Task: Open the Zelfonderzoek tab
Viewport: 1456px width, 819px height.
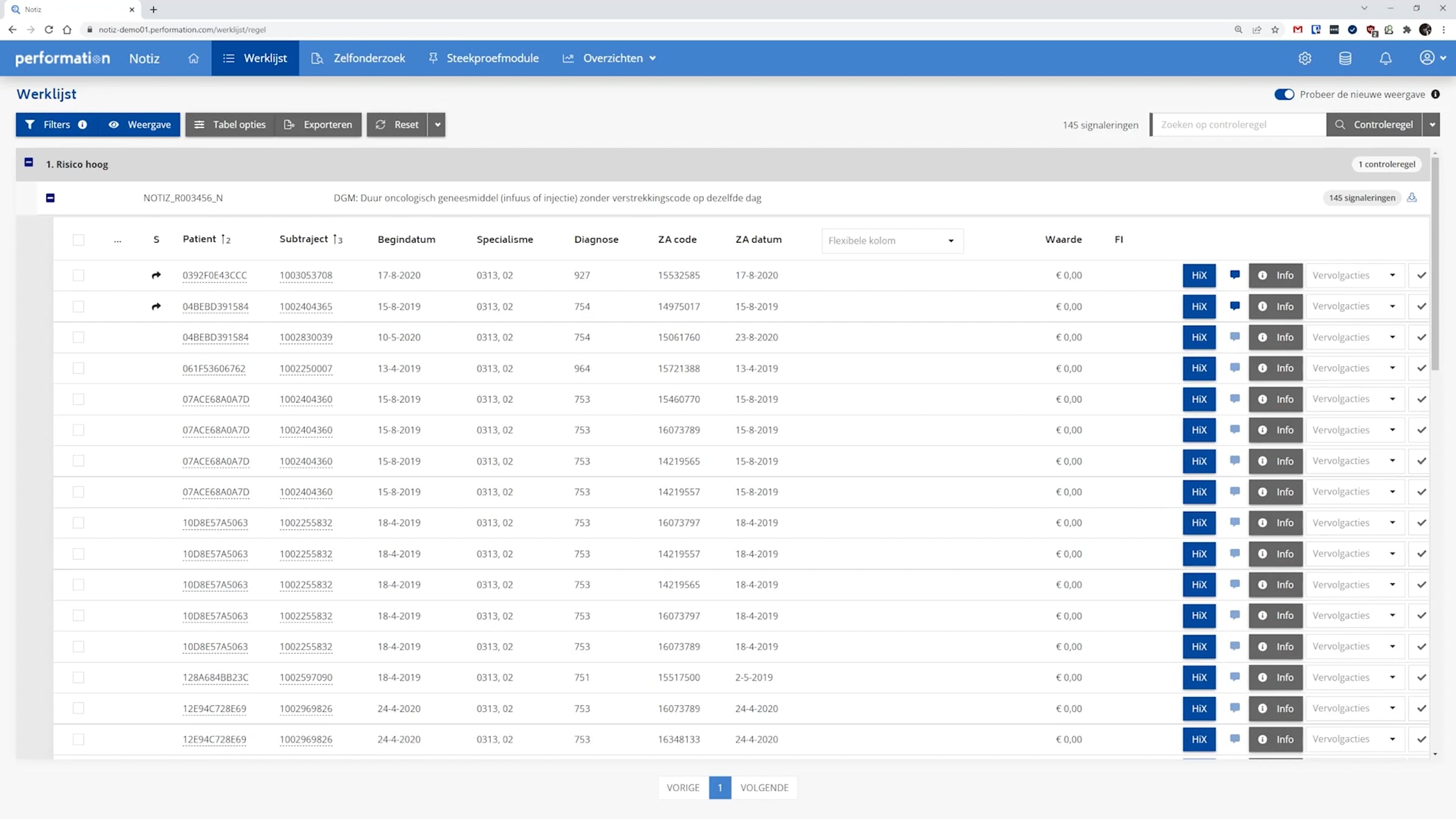Action: (358, 58)
